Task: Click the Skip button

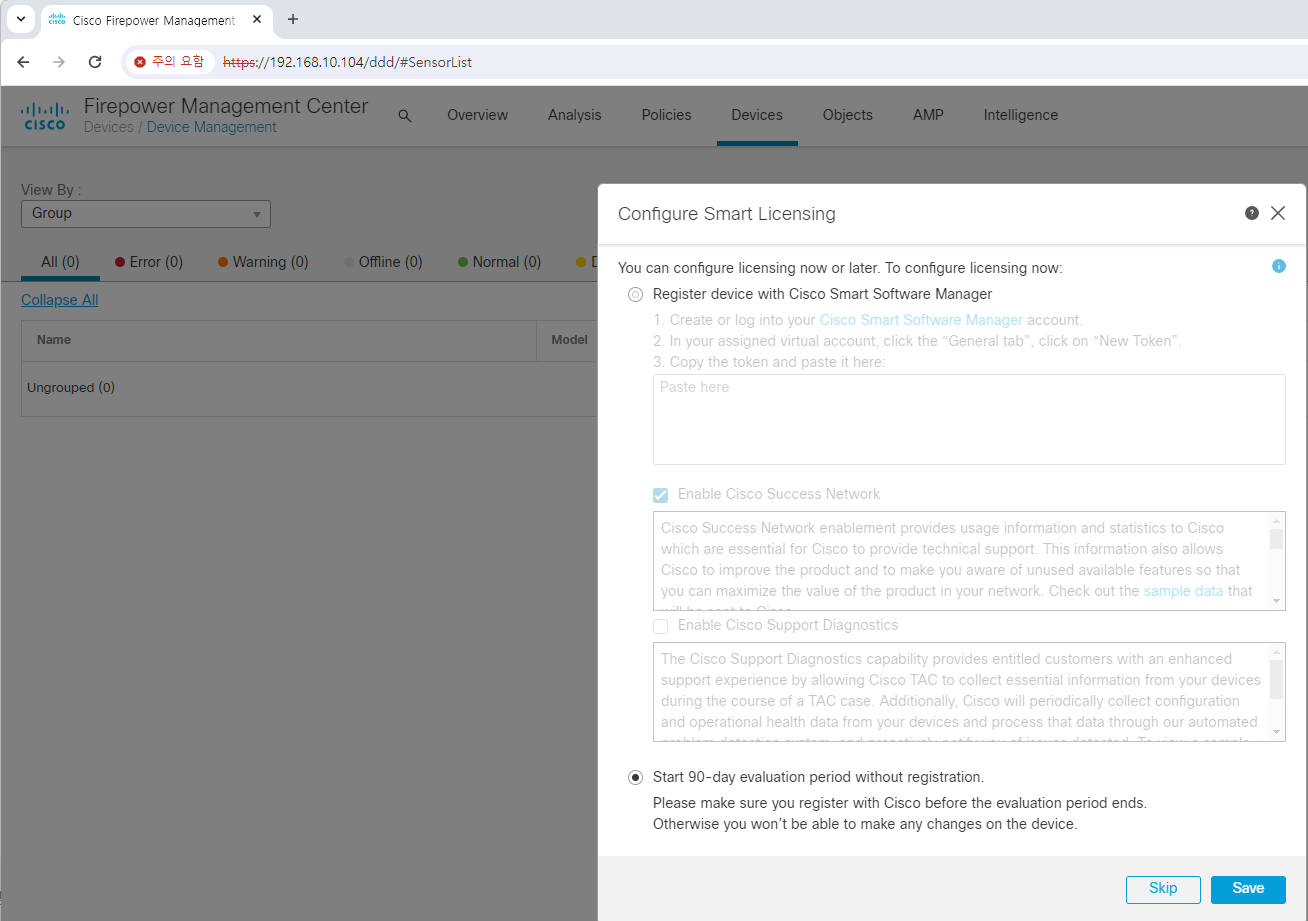Action: click(1163, 889)
